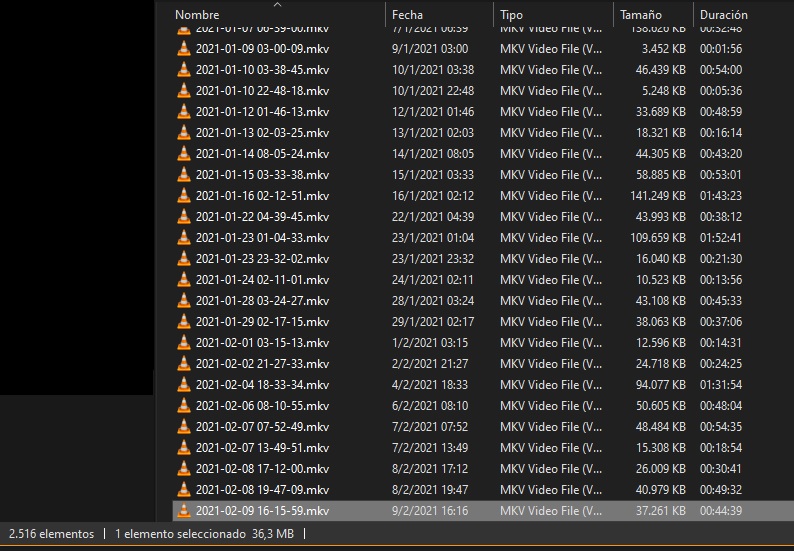
Task: Click VLC icon of 2021-01-28 03-24-27.mkv
Action: (x=184, y=301)
